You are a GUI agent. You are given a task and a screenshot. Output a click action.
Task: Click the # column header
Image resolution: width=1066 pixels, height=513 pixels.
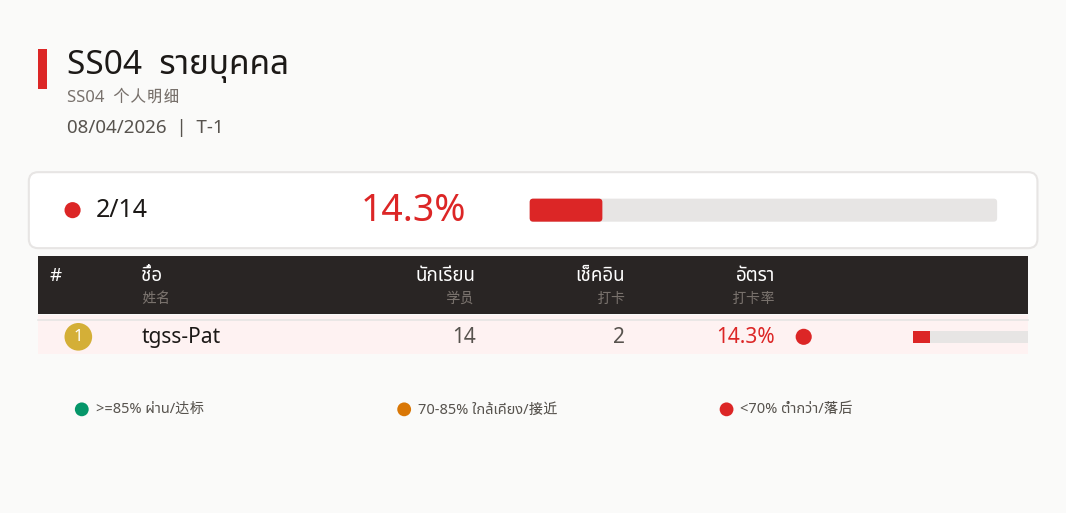click(56, 275)
